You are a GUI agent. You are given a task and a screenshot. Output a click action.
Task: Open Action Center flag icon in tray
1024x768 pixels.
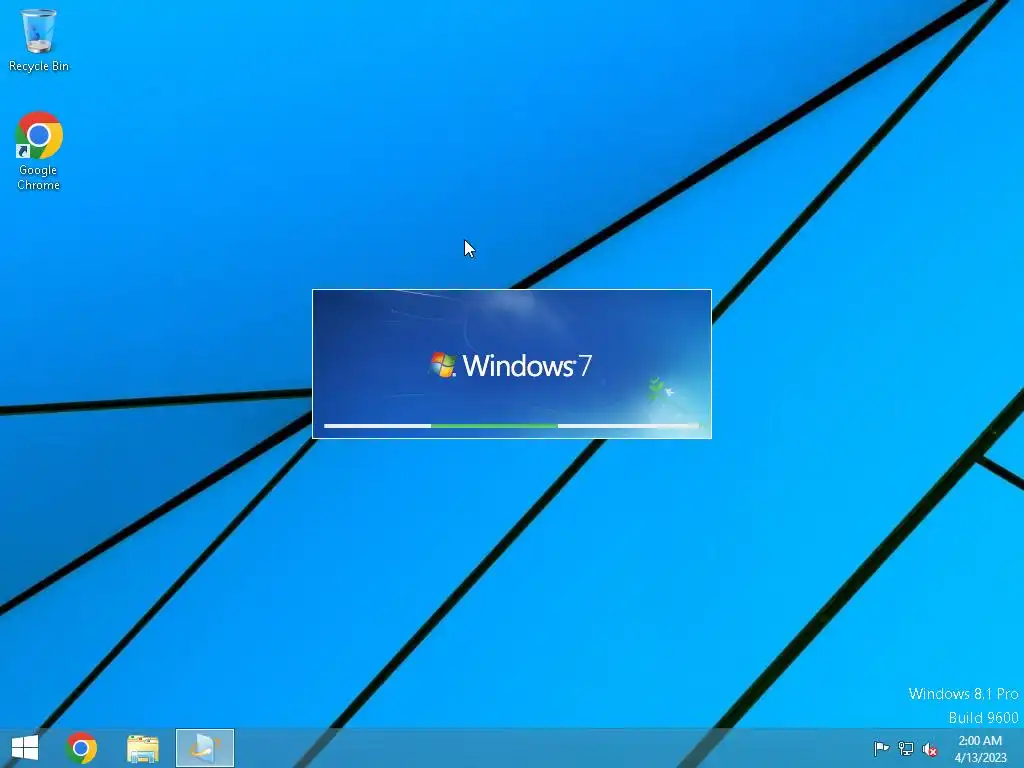[x=881, y=748]
